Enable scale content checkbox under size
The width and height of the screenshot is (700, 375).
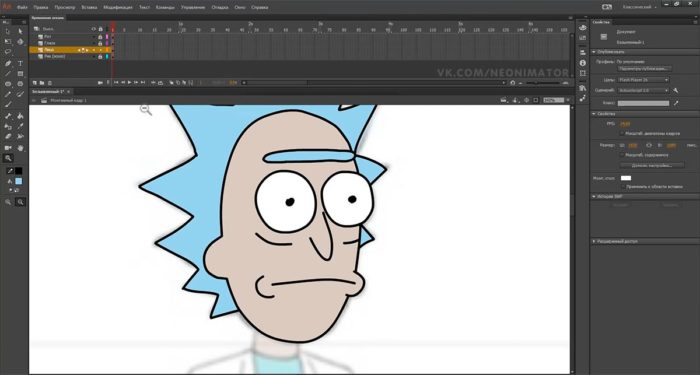[622, 155]
